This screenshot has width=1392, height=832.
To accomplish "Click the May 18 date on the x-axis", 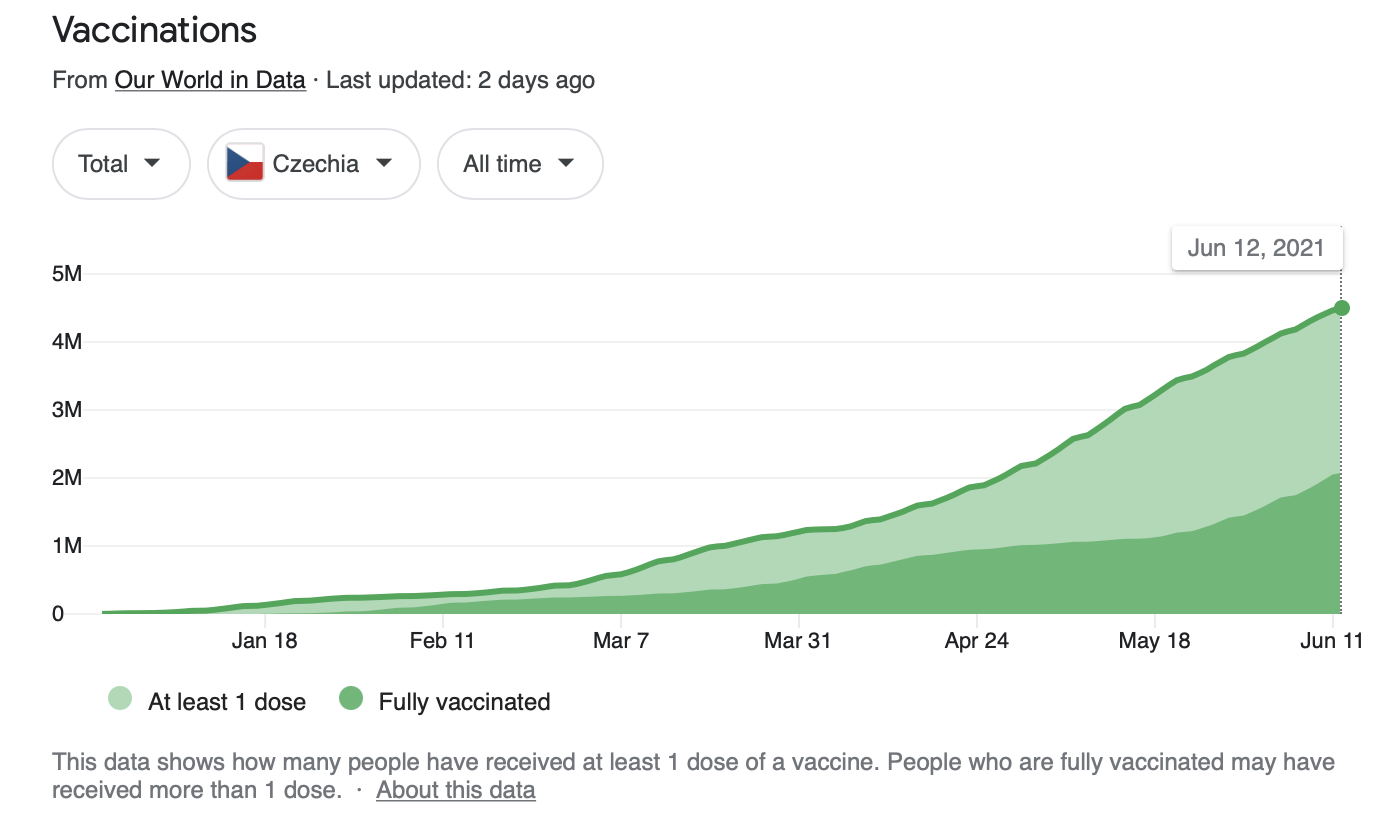I will pos(1154,641).
